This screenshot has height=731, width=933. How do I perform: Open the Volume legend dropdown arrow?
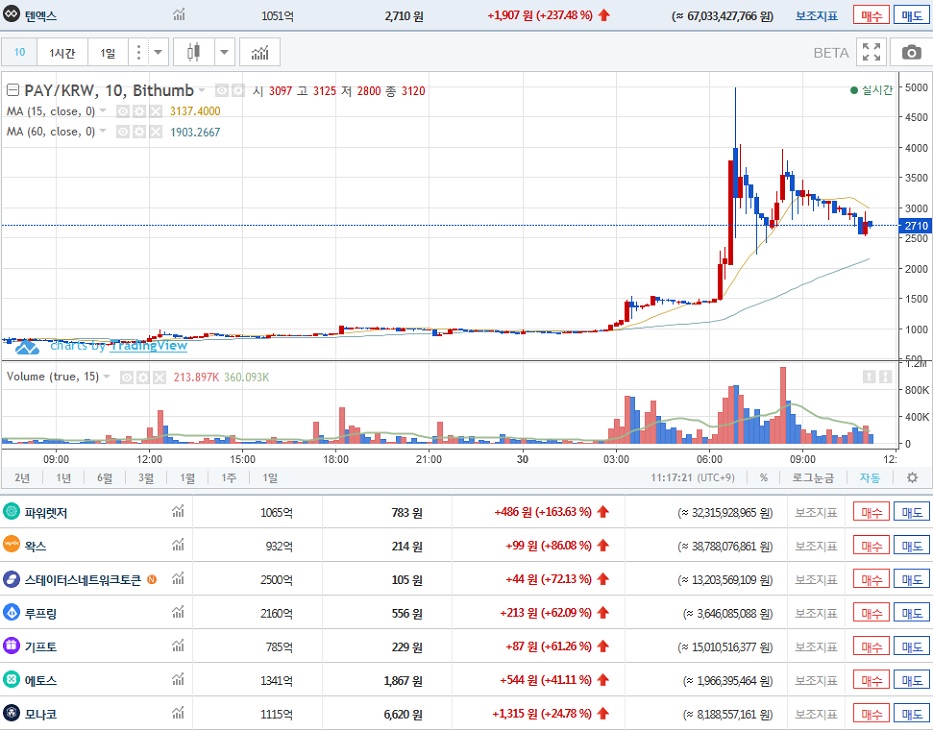tap(107, 377)
